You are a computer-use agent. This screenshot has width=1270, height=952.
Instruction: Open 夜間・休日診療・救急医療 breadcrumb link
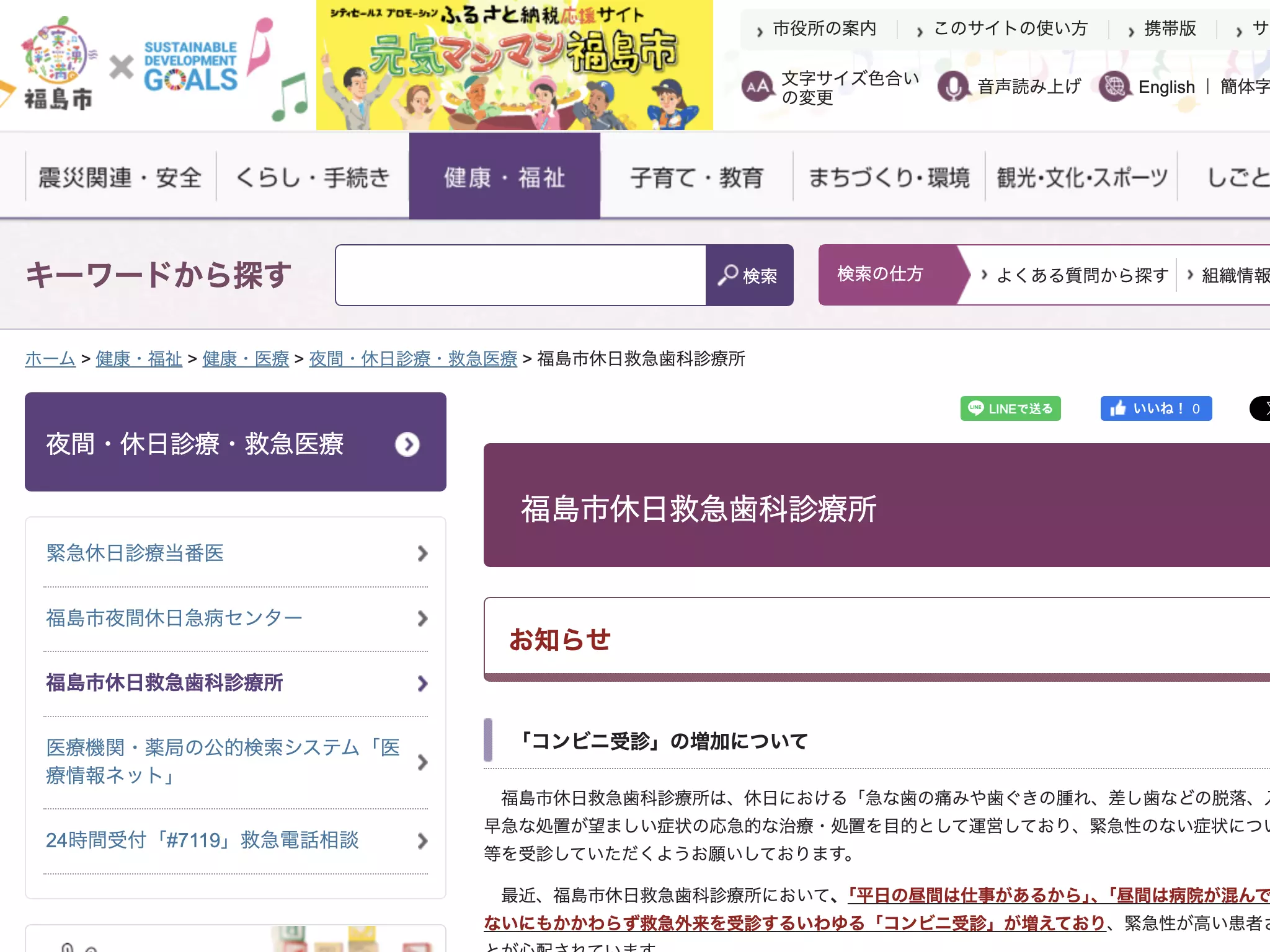click(x=413, y=358)
